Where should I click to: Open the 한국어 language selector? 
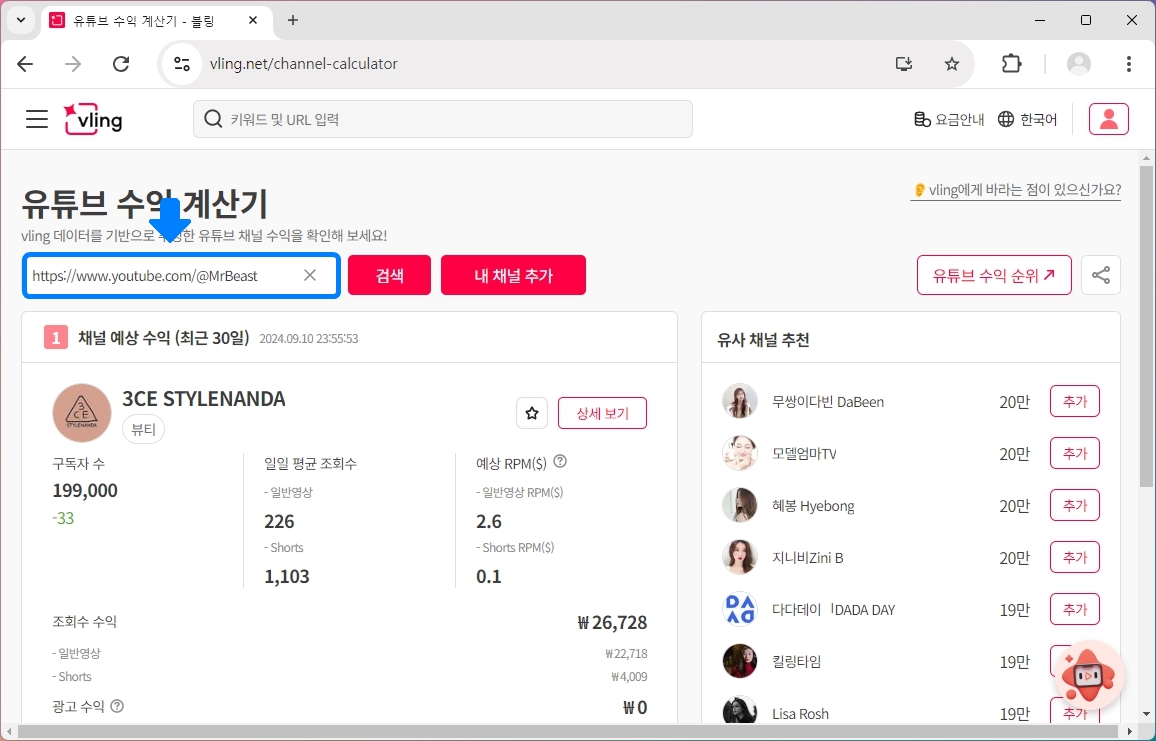1027,119
